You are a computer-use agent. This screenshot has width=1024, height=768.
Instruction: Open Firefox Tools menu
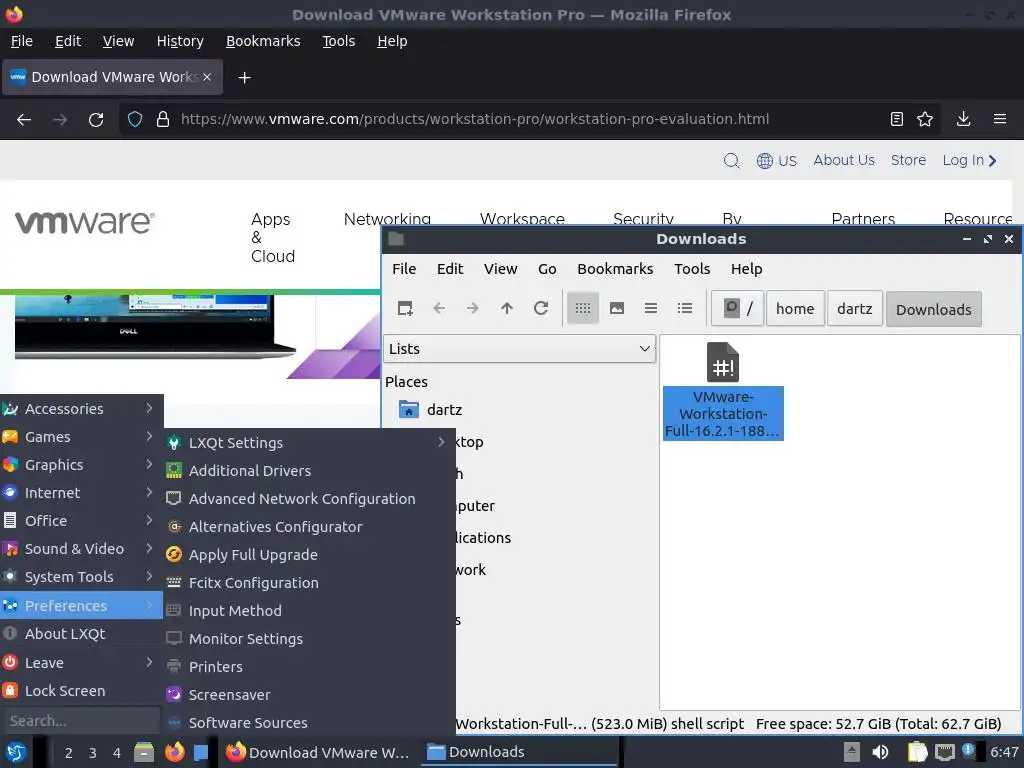338,41
